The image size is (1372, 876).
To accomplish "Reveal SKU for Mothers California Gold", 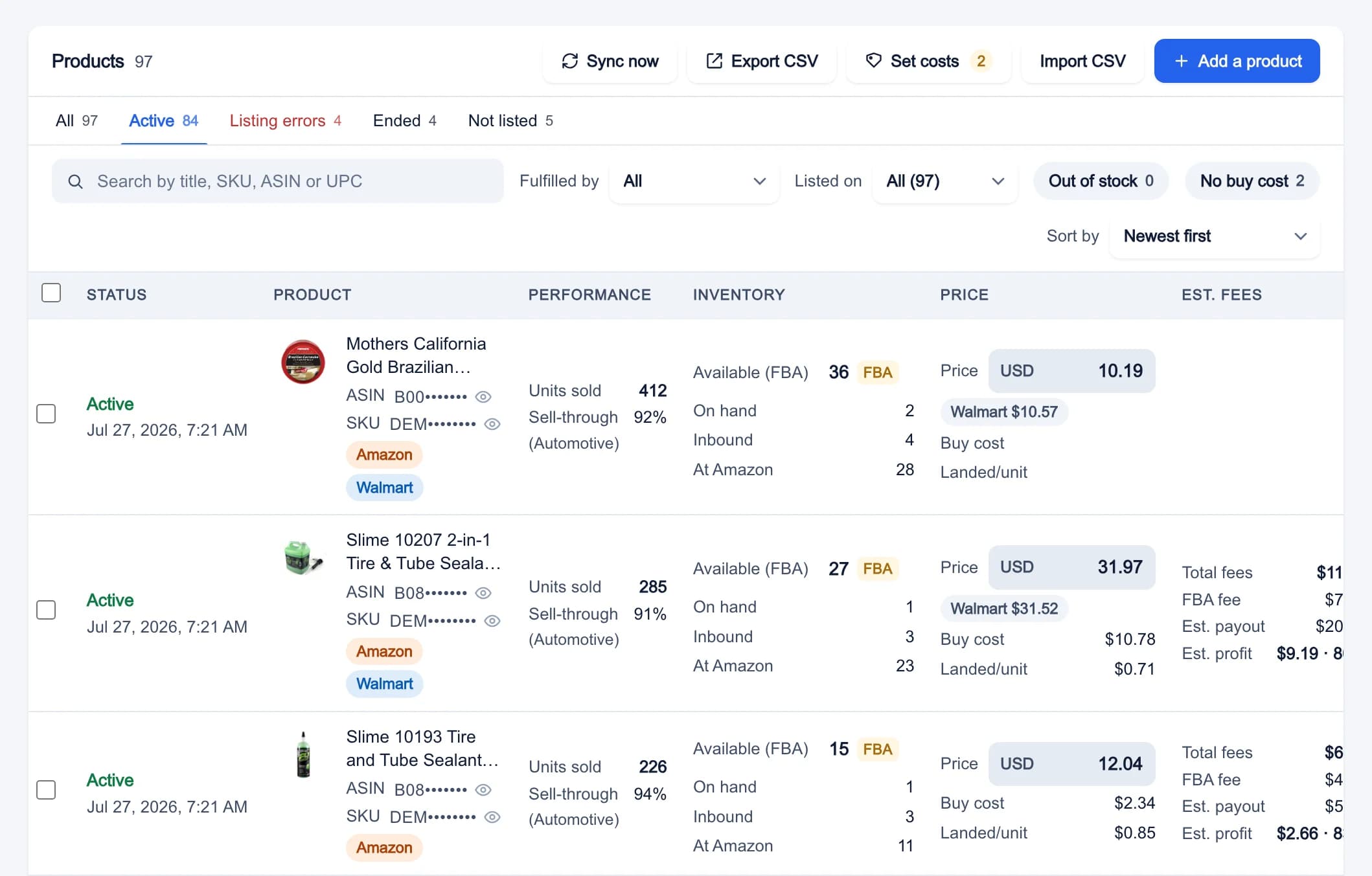I will pyautogui.click(x=492, y=424).
